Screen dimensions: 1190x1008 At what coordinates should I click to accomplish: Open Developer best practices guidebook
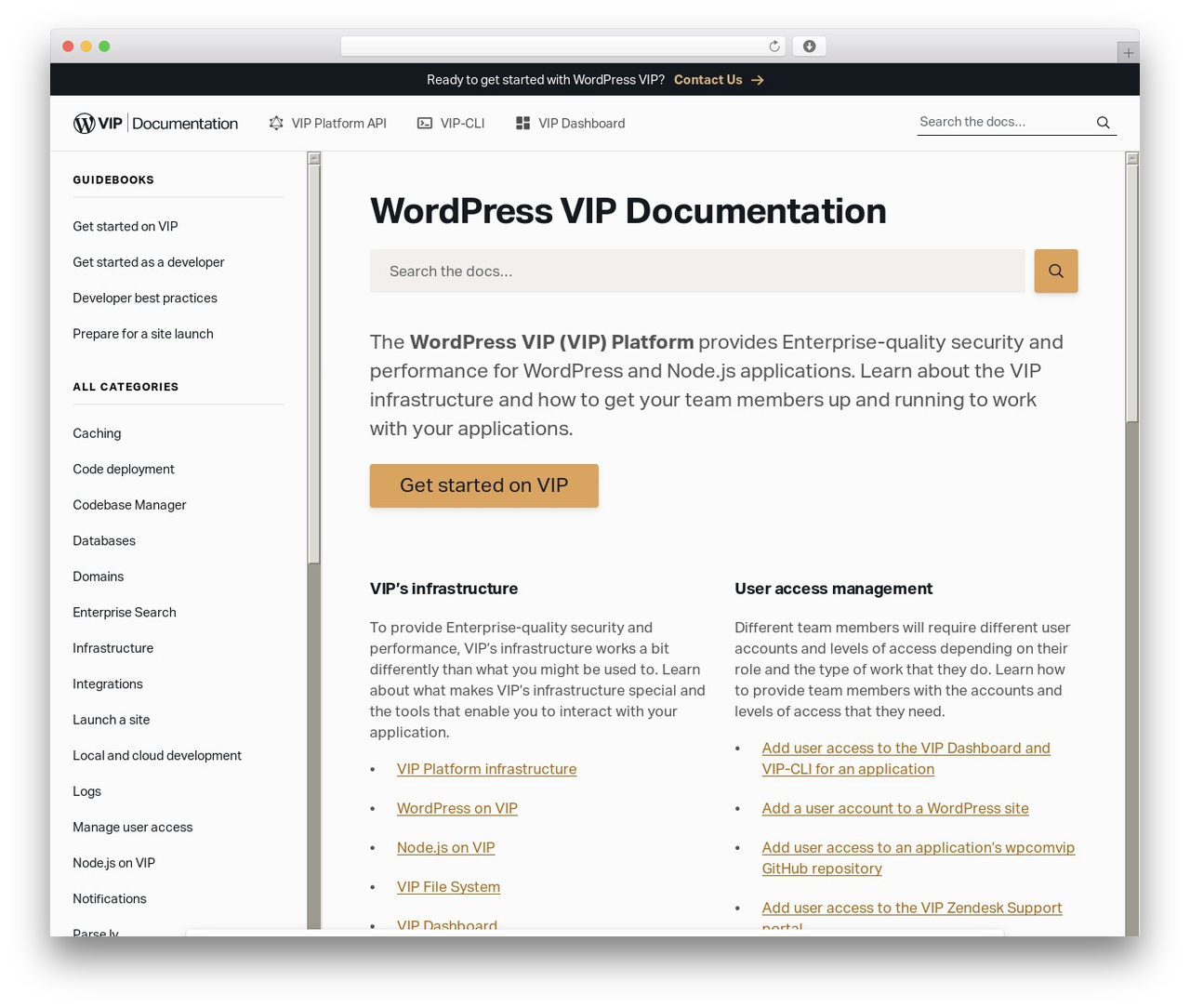[x=145, y=298]
